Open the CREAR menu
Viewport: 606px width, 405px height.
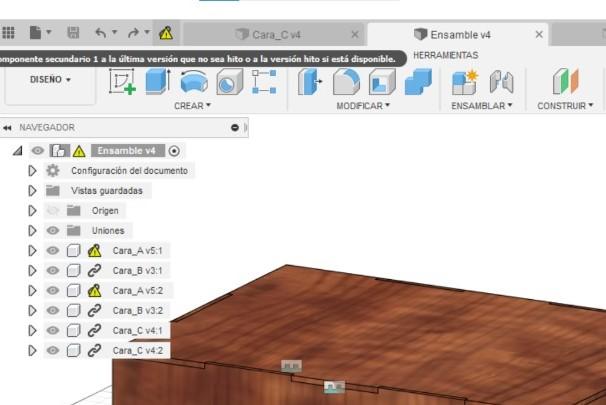pyautogui.click(x=192, y=106)
